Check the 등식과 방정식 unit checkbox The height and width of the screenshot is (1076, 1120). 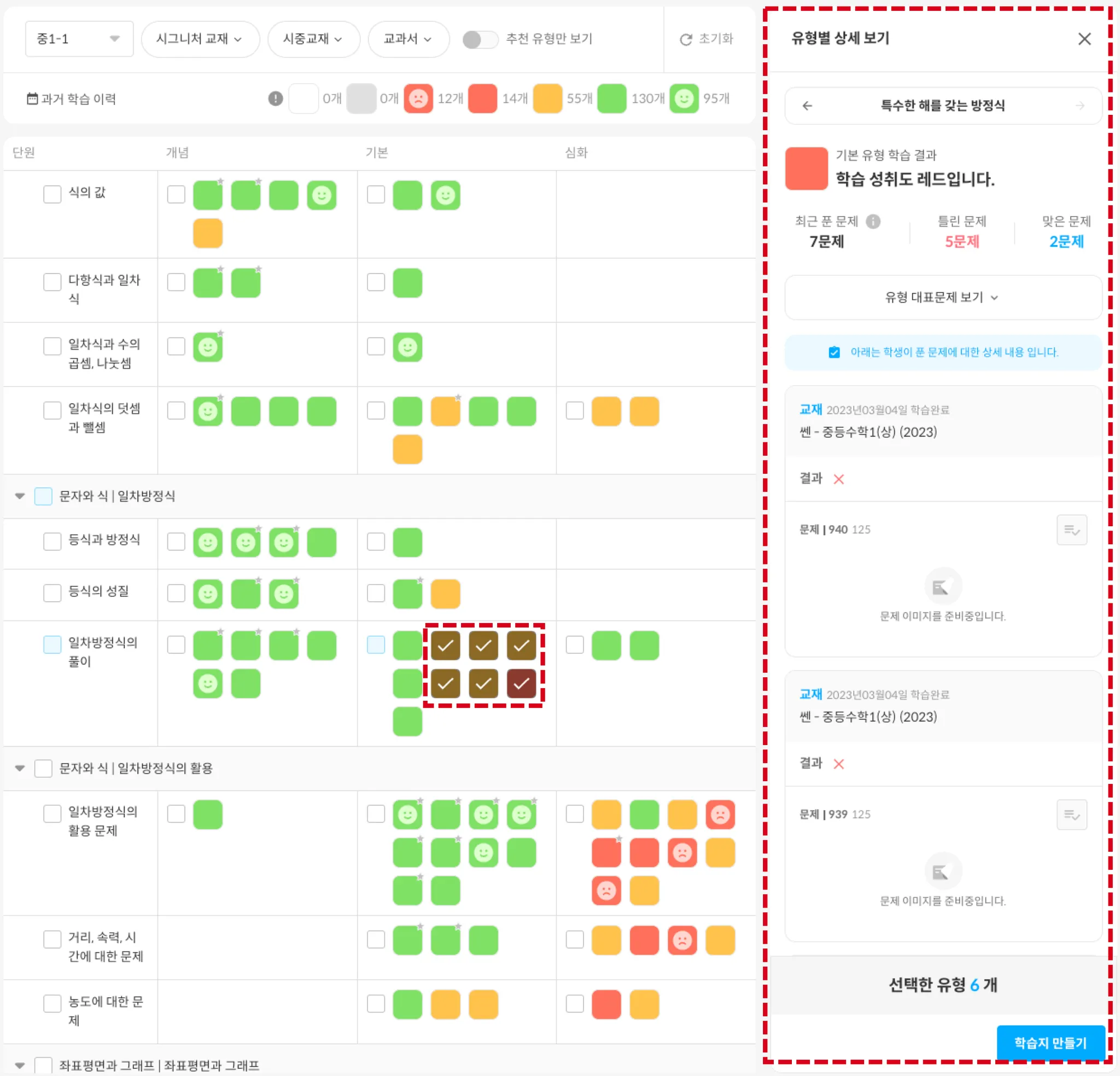(x=52, y=541)
